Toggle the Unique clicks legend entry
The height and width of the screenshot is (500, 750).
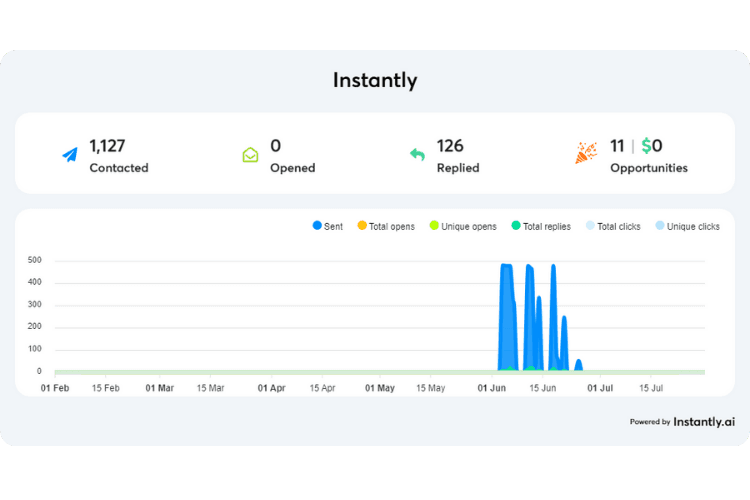click(x=687, y=226)
